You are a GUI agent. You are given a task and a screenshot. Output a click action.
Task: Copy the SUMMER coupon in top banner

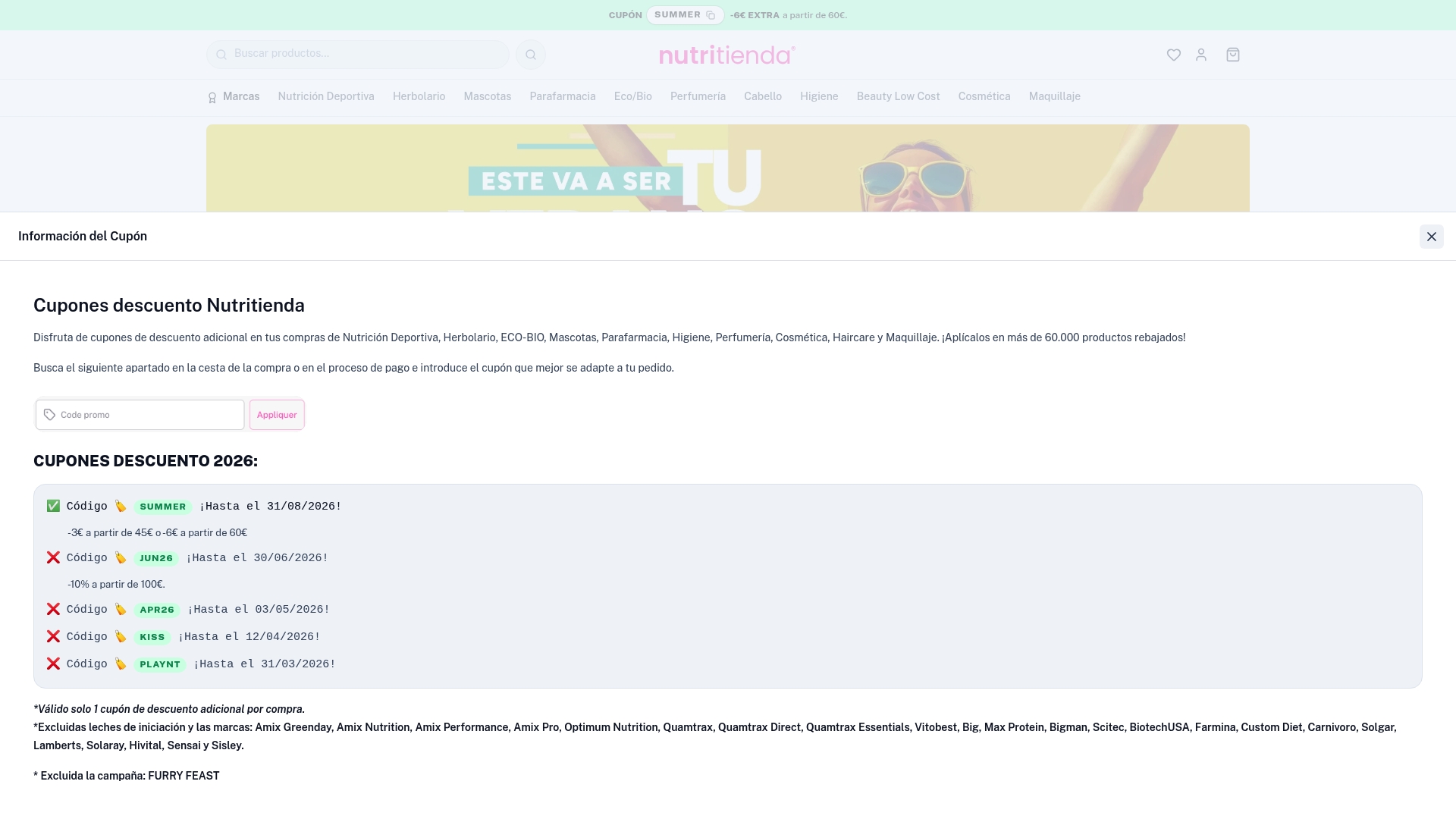pyautogui.click(x=685, y=15)
